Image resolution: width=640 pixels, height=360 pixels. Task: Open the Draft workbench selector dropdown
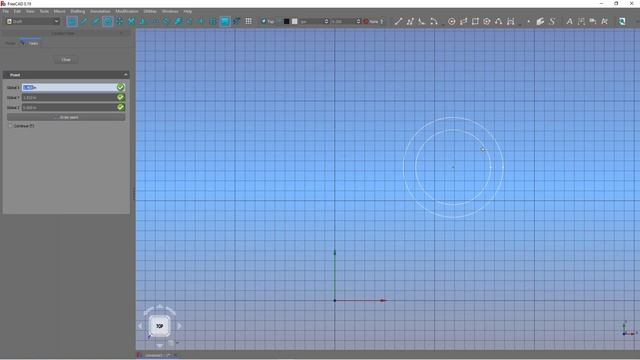[33, 21]
